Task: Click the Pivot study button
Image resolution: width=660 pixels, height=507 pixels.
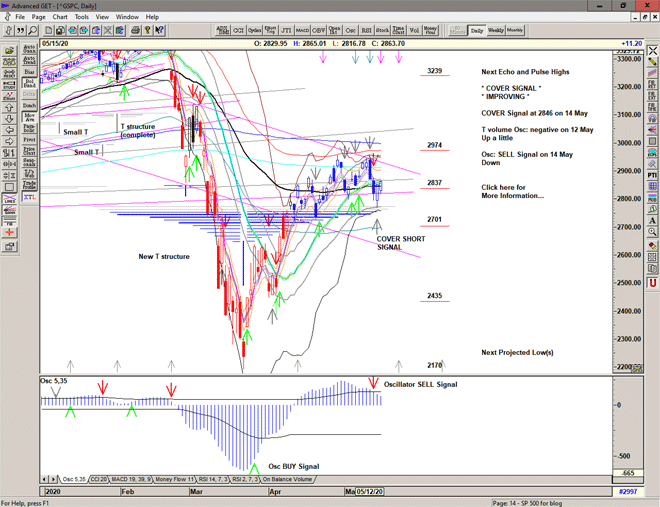Action: pos(29,140)
